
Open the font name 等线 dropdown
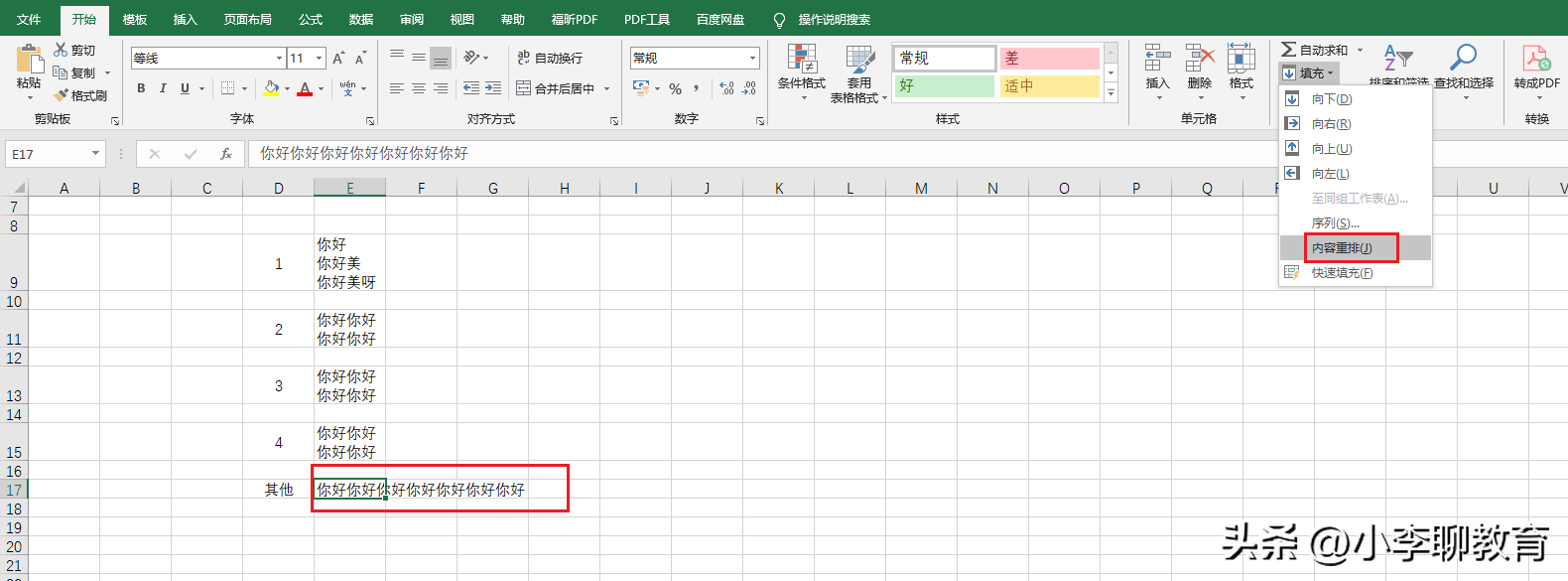[x=279, y=58]
